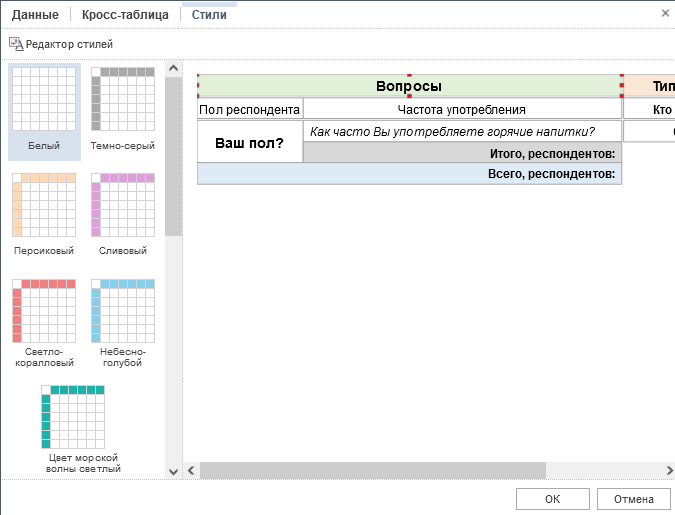
Task: Confirm with the OK button
Action: click(x=552, y=499)
